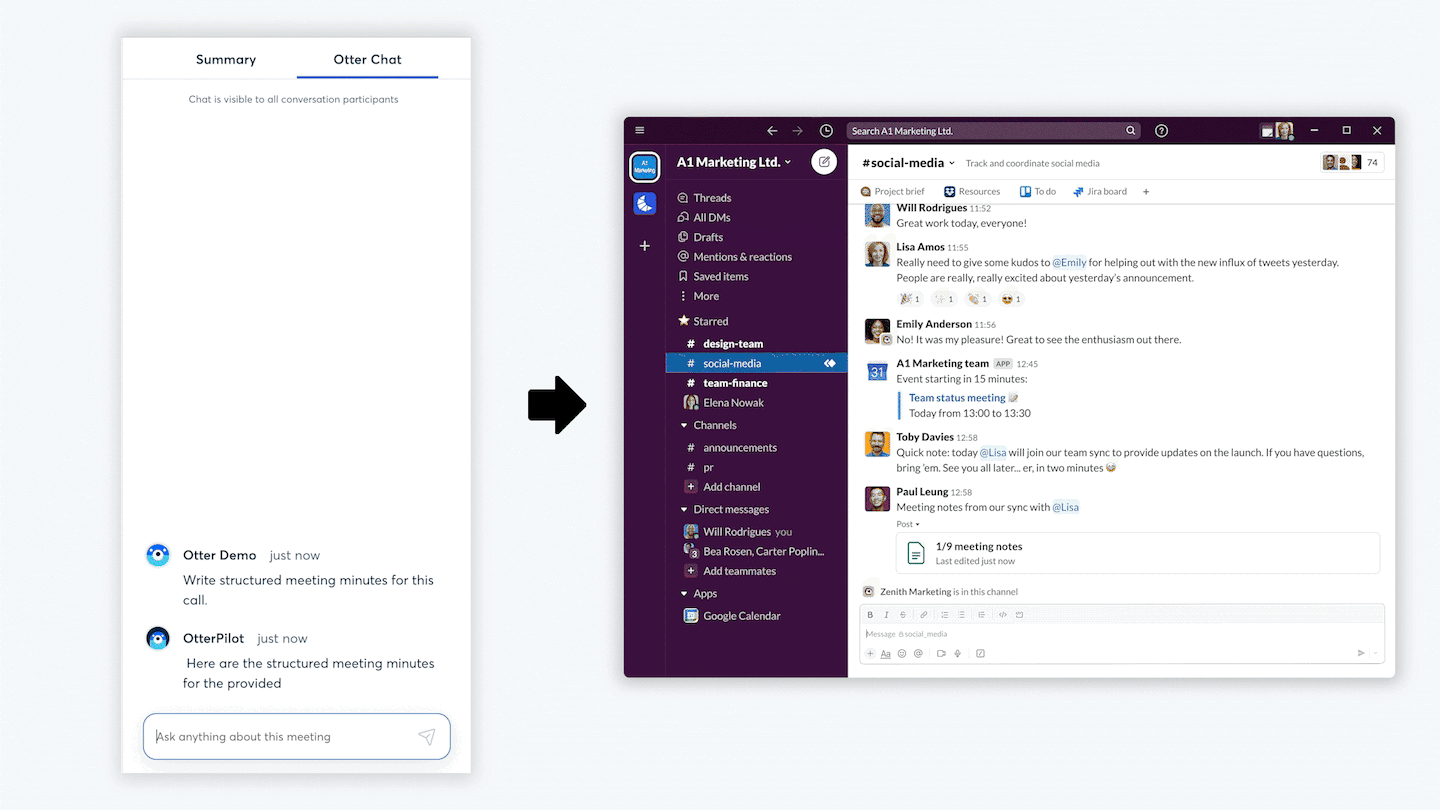Screen dimensions: 1440x810
Task: Open the A1 Marketing Ltd. workspace menu
Action: click(734, 162)
